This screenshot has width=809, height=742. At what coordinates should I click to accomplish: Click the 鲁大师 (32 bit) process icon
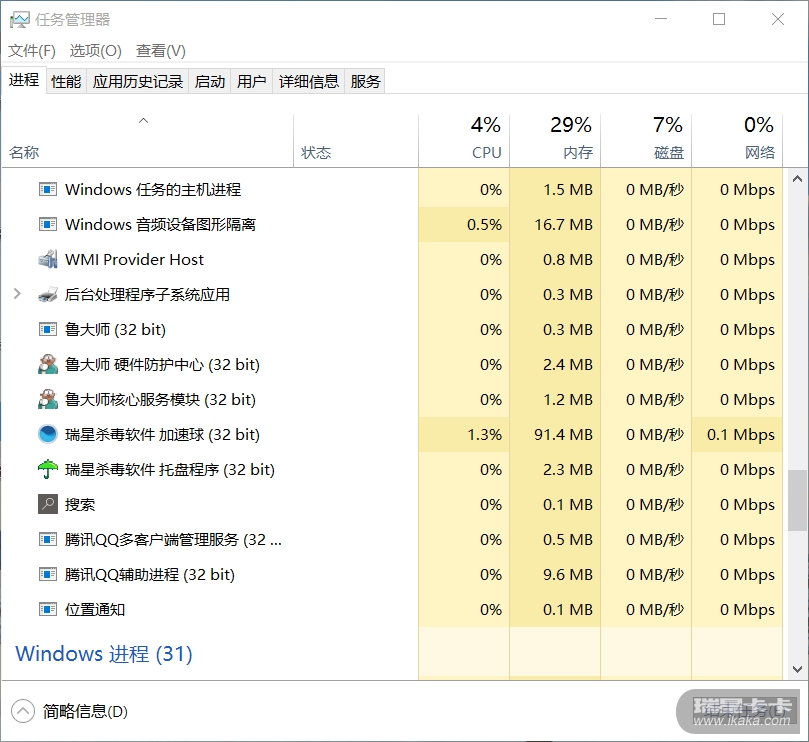[47, 329]
